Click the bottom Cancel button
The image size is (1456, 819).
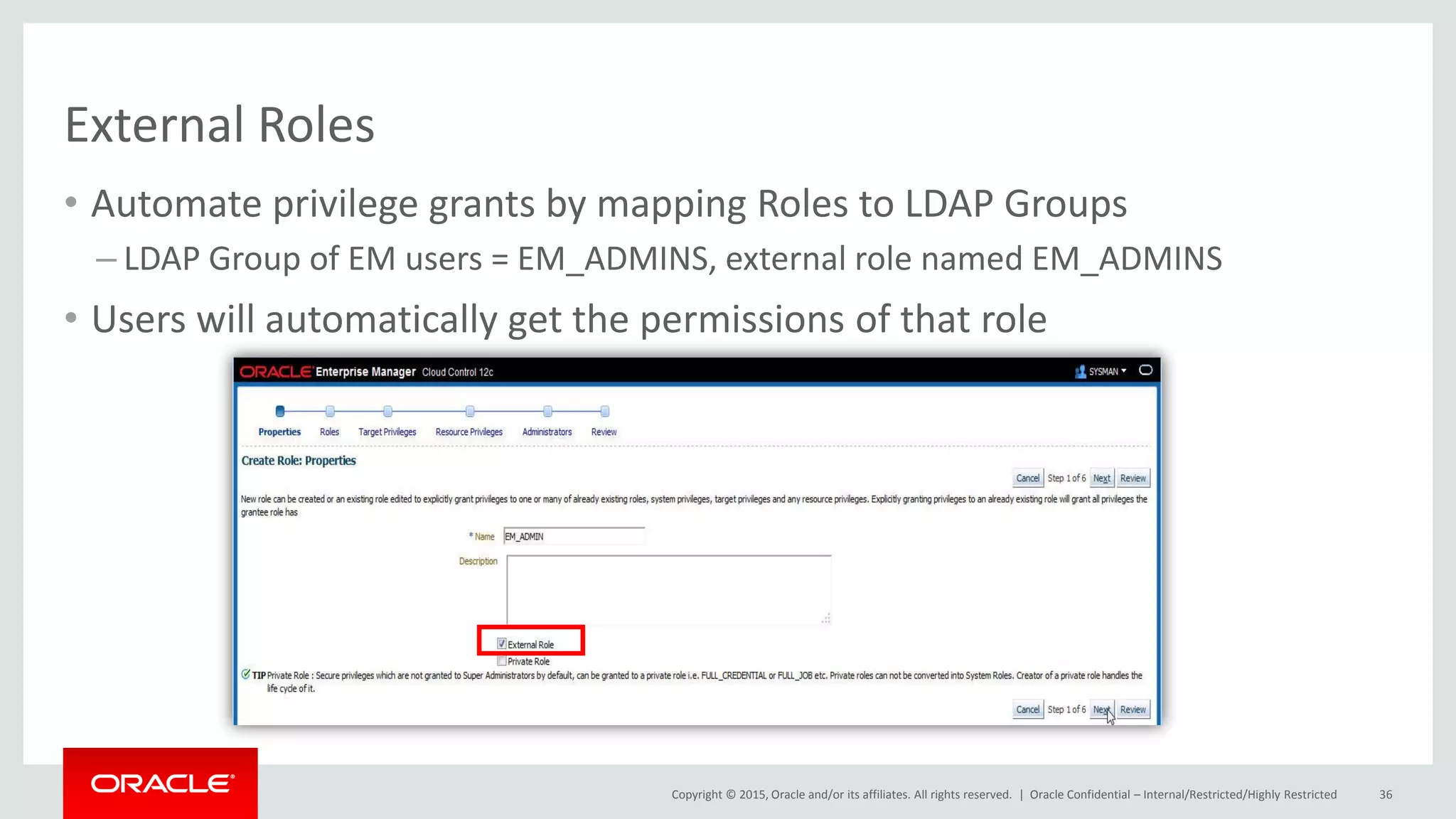(x=1028, y=710)
